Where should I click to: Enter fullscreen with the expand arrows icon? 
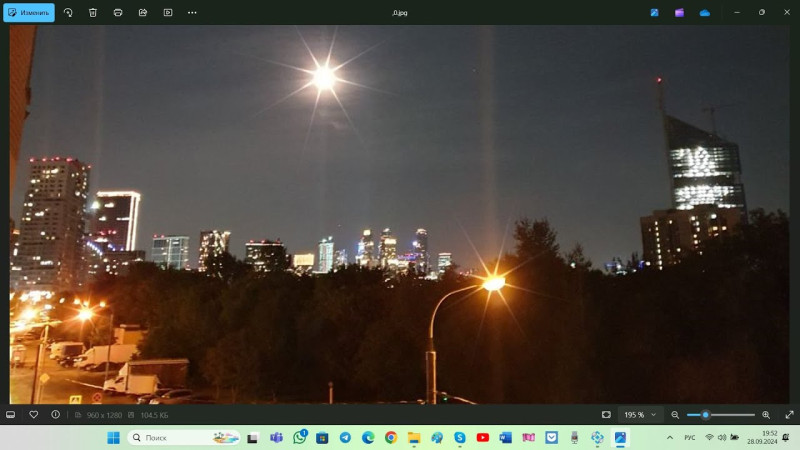tap(789, 414)
